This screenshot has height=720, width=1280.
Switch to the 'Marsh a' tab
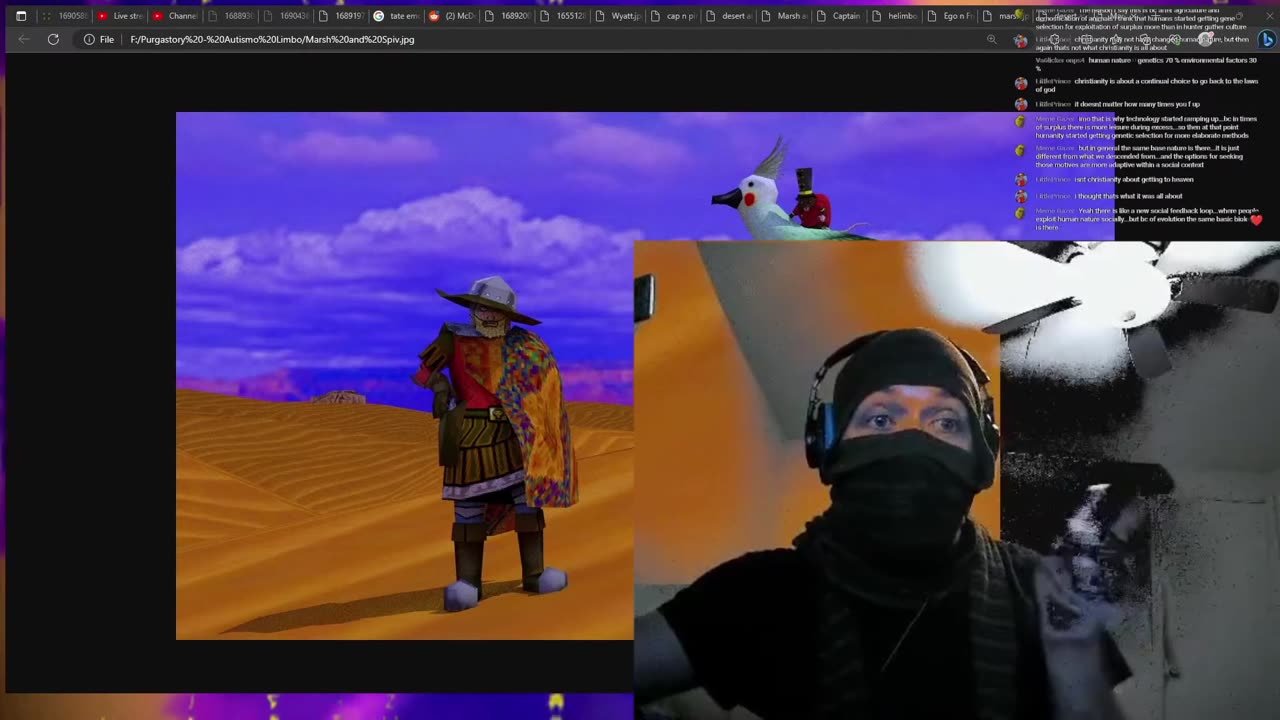tap(783, 16)
